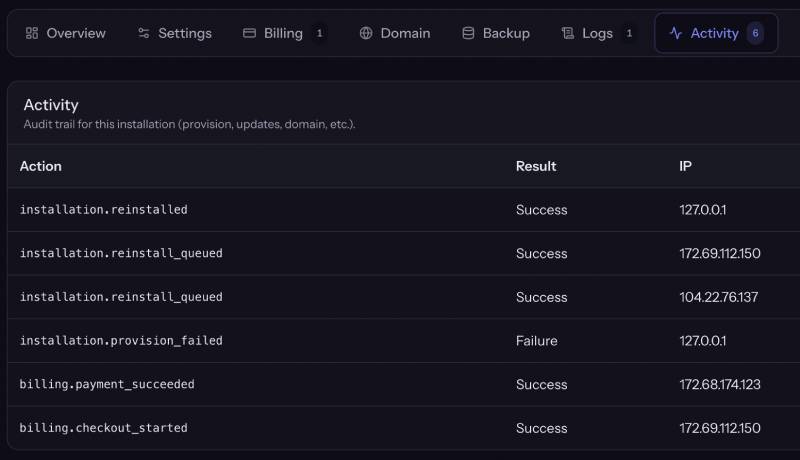Click the Billing credit card icon
The width and height of the screenshot is (800, 460).
click(249, 33)
